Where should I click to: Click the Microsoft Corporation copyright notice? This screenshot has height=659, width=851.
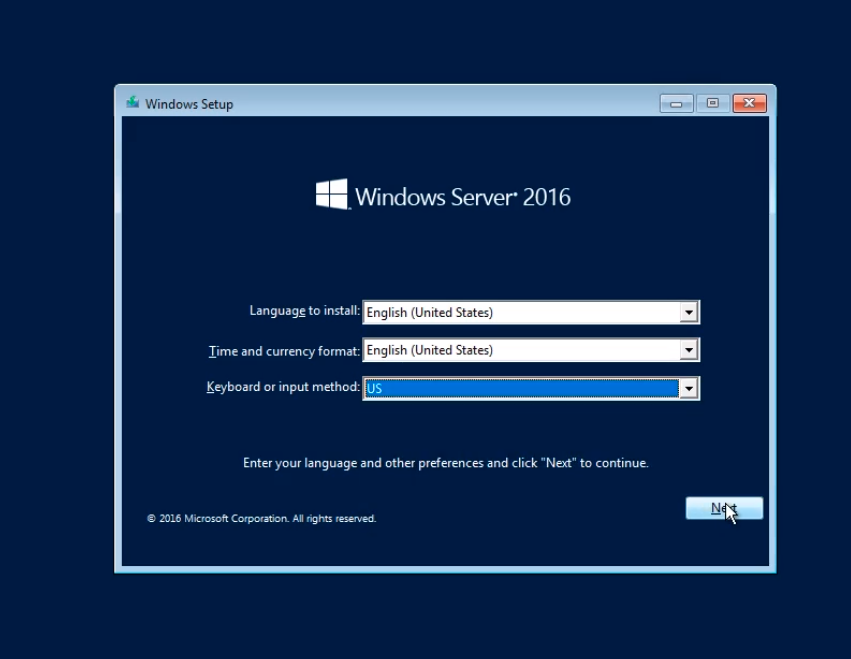(x=261, y=519)
